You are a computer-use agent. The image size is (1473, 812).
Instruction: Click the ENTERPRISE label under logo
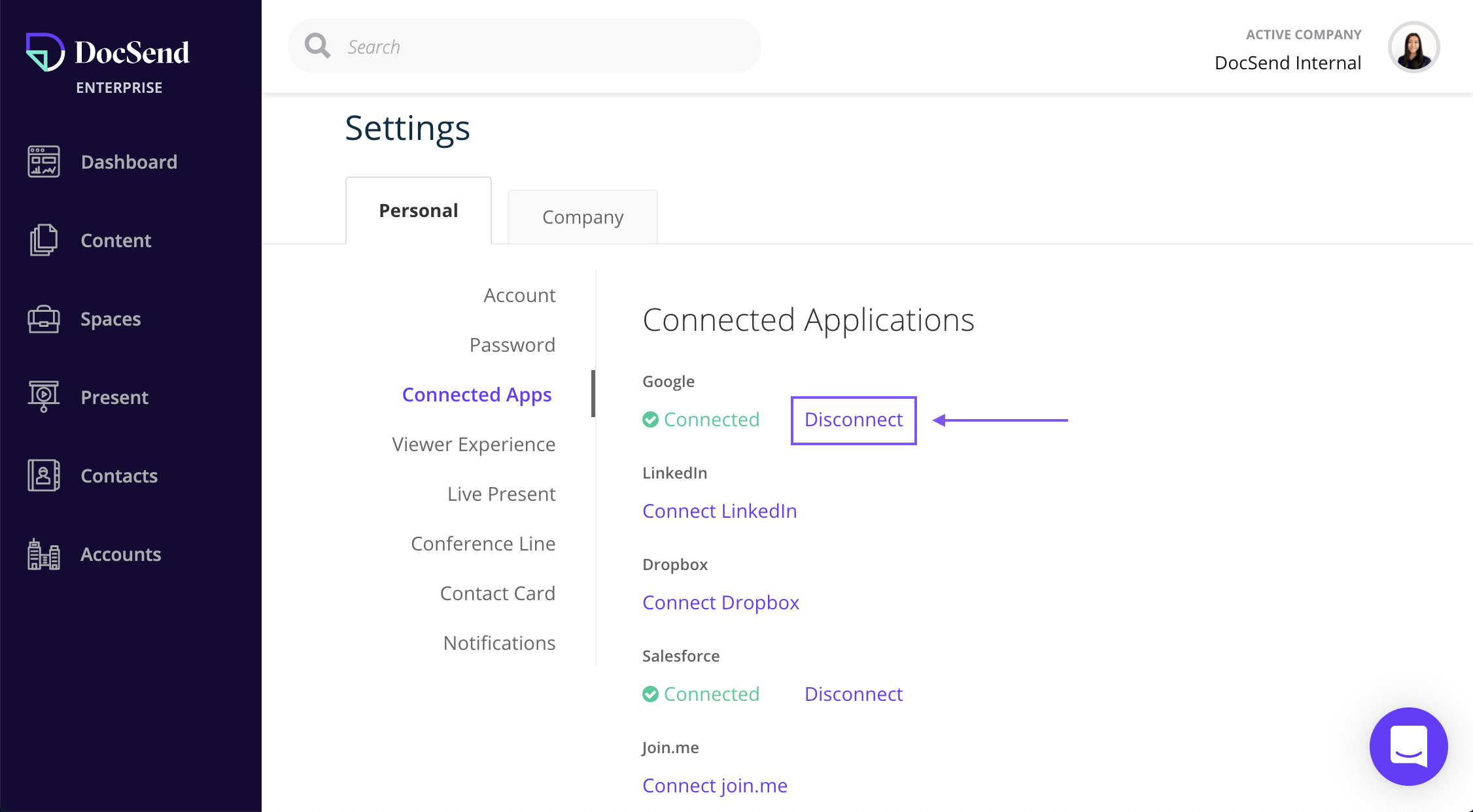tap(119, 88)
